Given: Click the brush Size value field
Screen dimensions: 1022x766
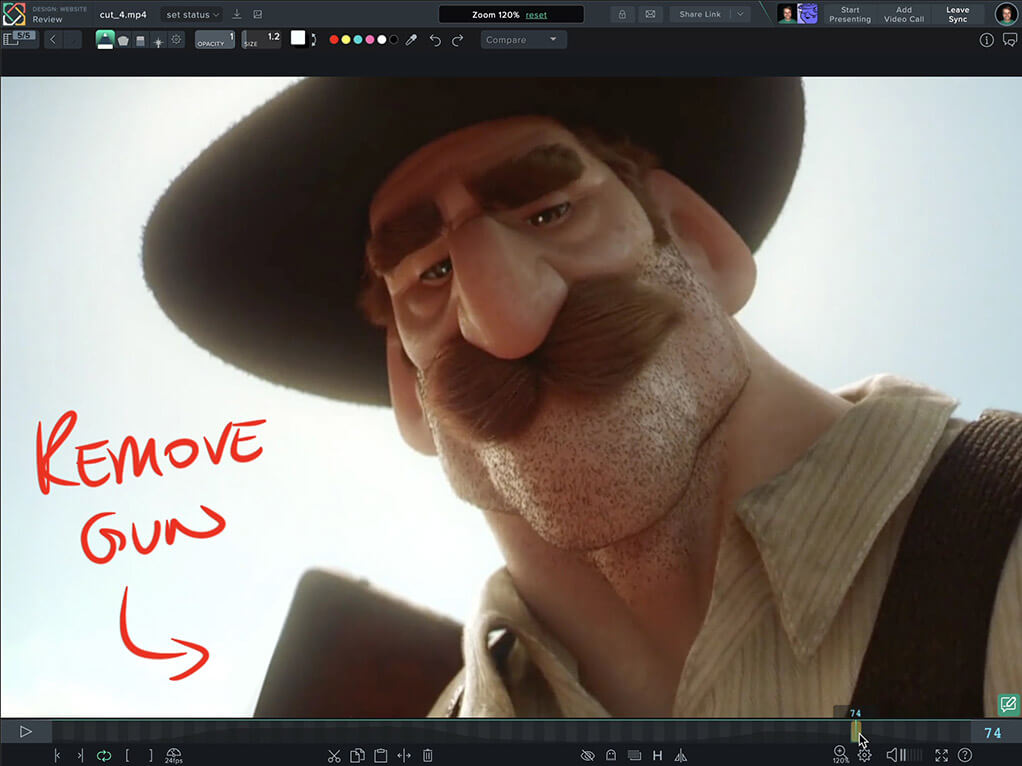Looking at the screenshot, I should tap(261, 40).
